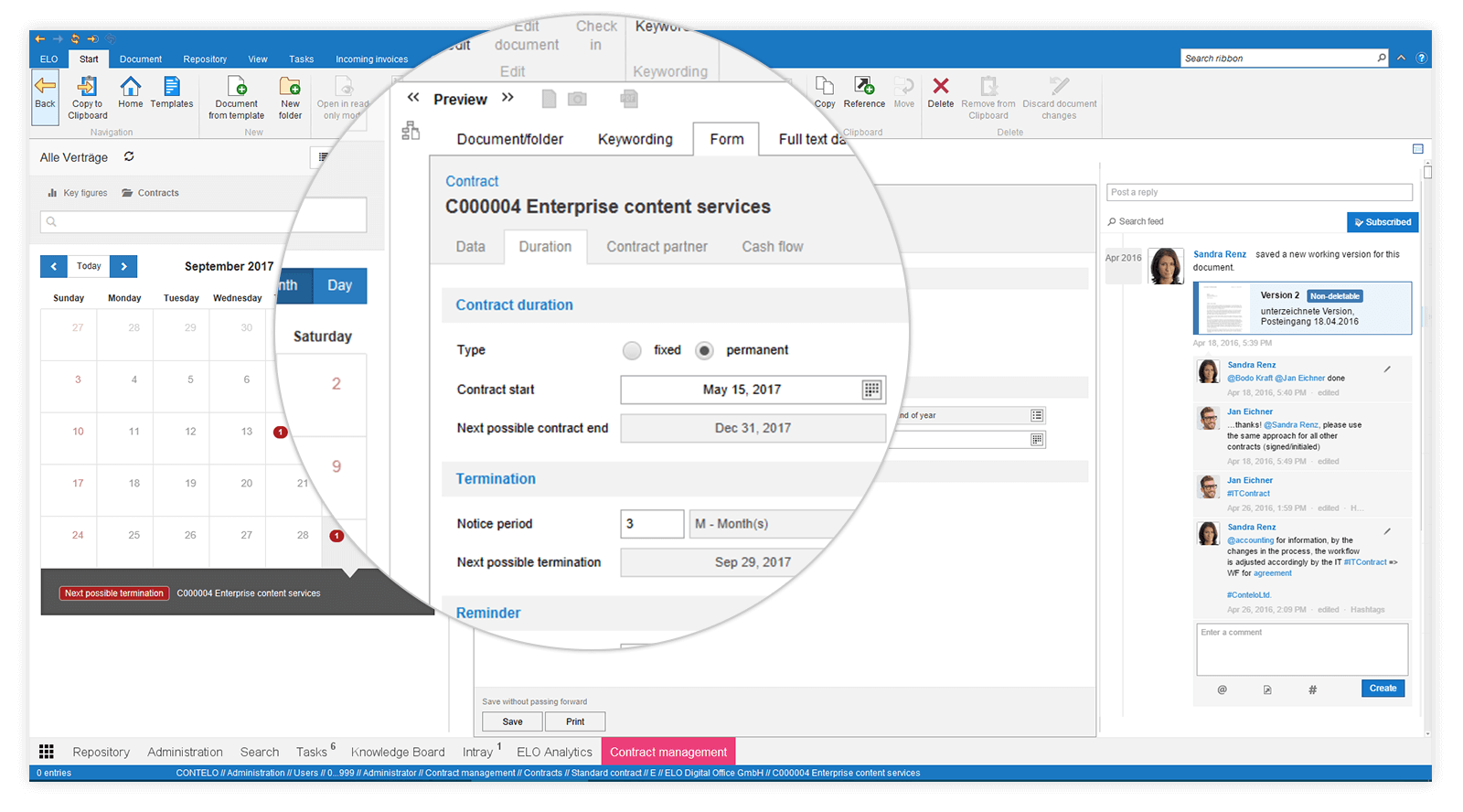Switch to the Document ribbon tab

click(x=141, y=59)
